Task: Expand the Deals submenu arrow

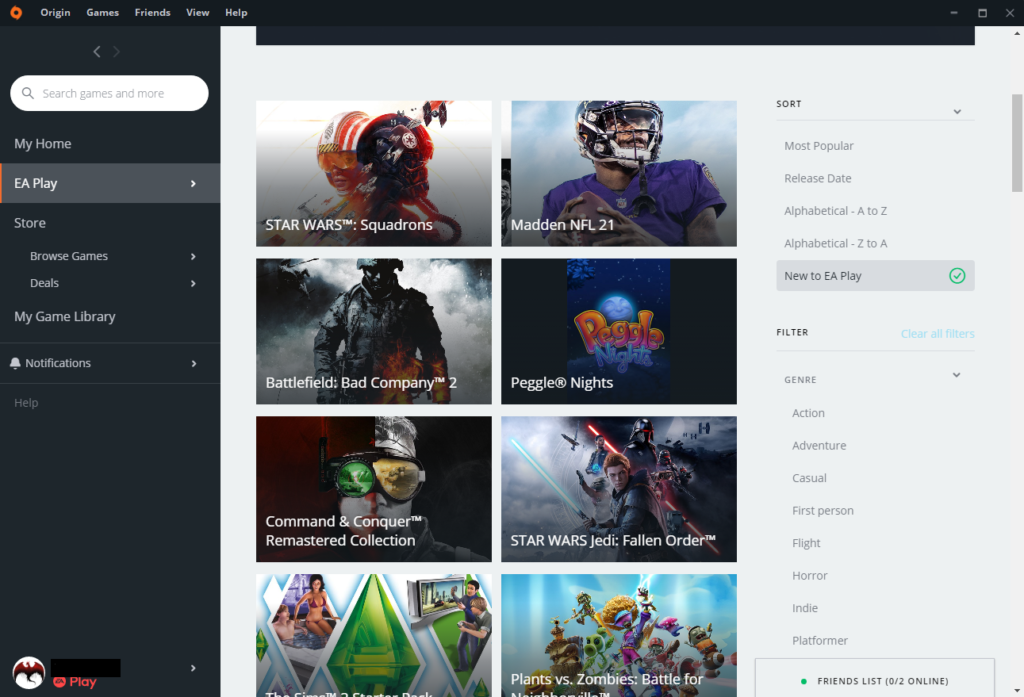Action: 193,284
